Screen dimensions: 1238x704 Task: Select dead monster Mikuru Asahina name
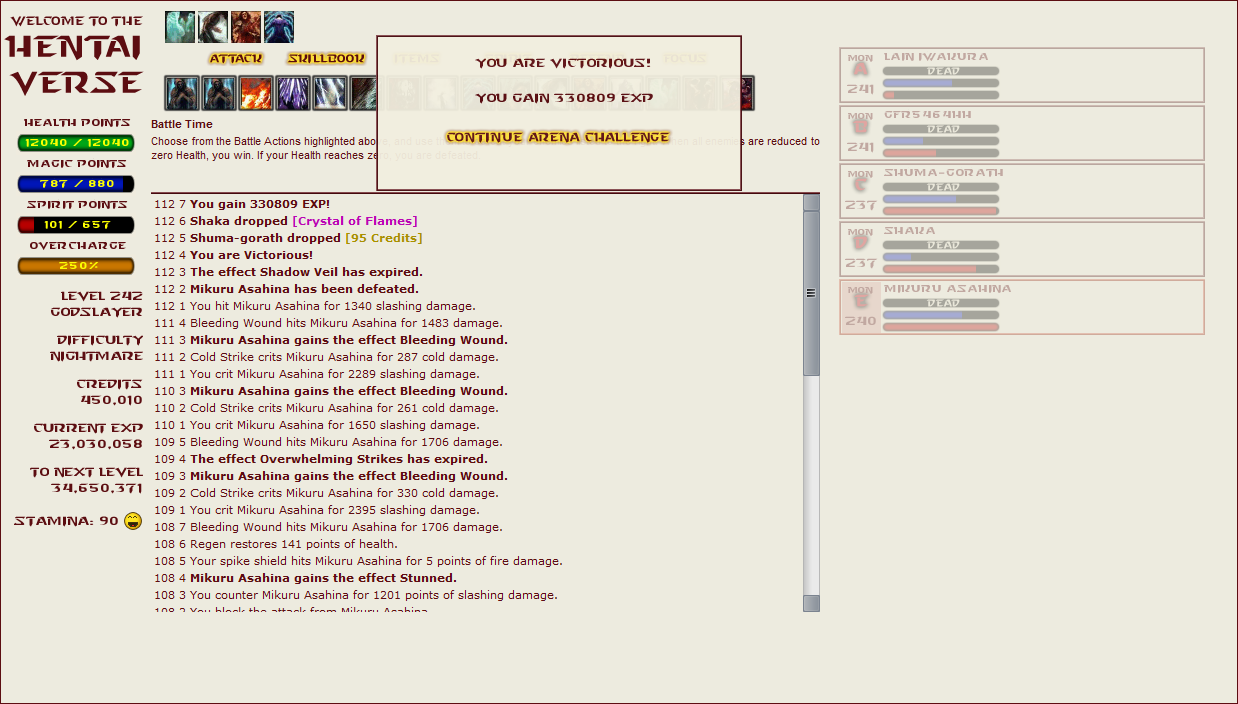947,289
